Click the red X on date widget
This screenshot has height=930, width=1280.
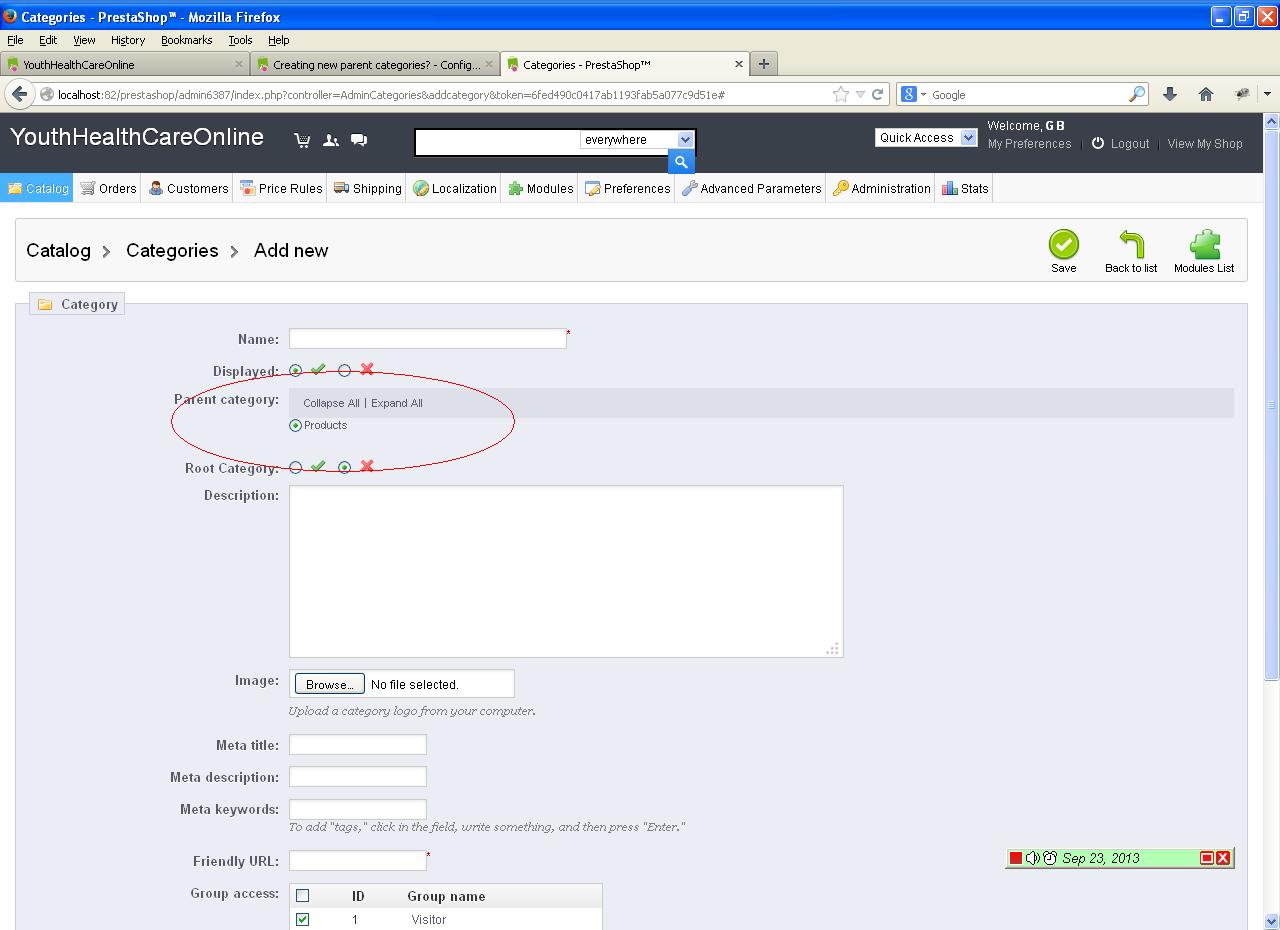pyautogui.click(x=1223, y=858)
